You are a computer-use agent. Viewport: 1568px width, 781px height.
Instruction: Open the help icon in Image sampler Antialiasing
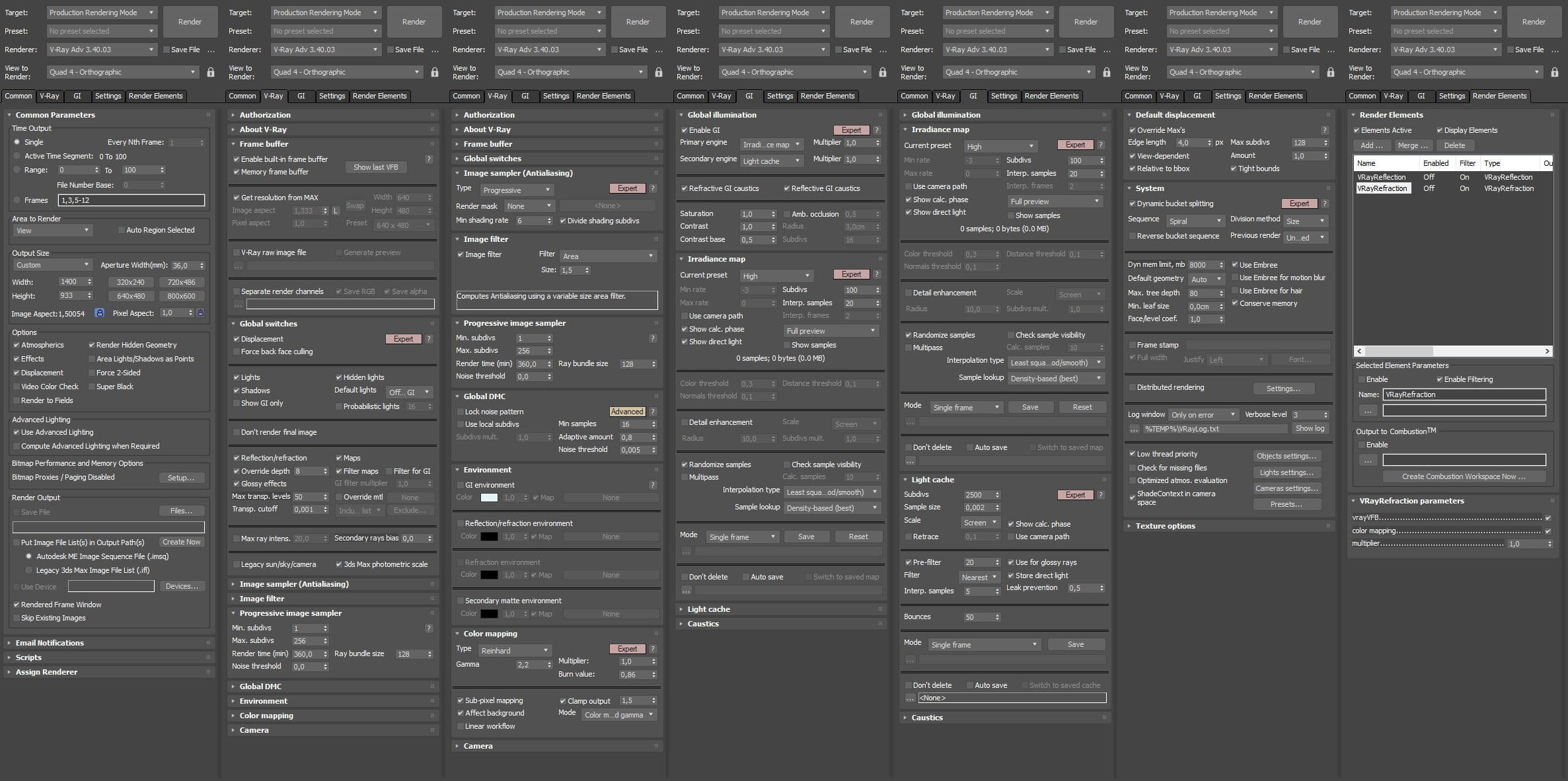coord(653,188)
